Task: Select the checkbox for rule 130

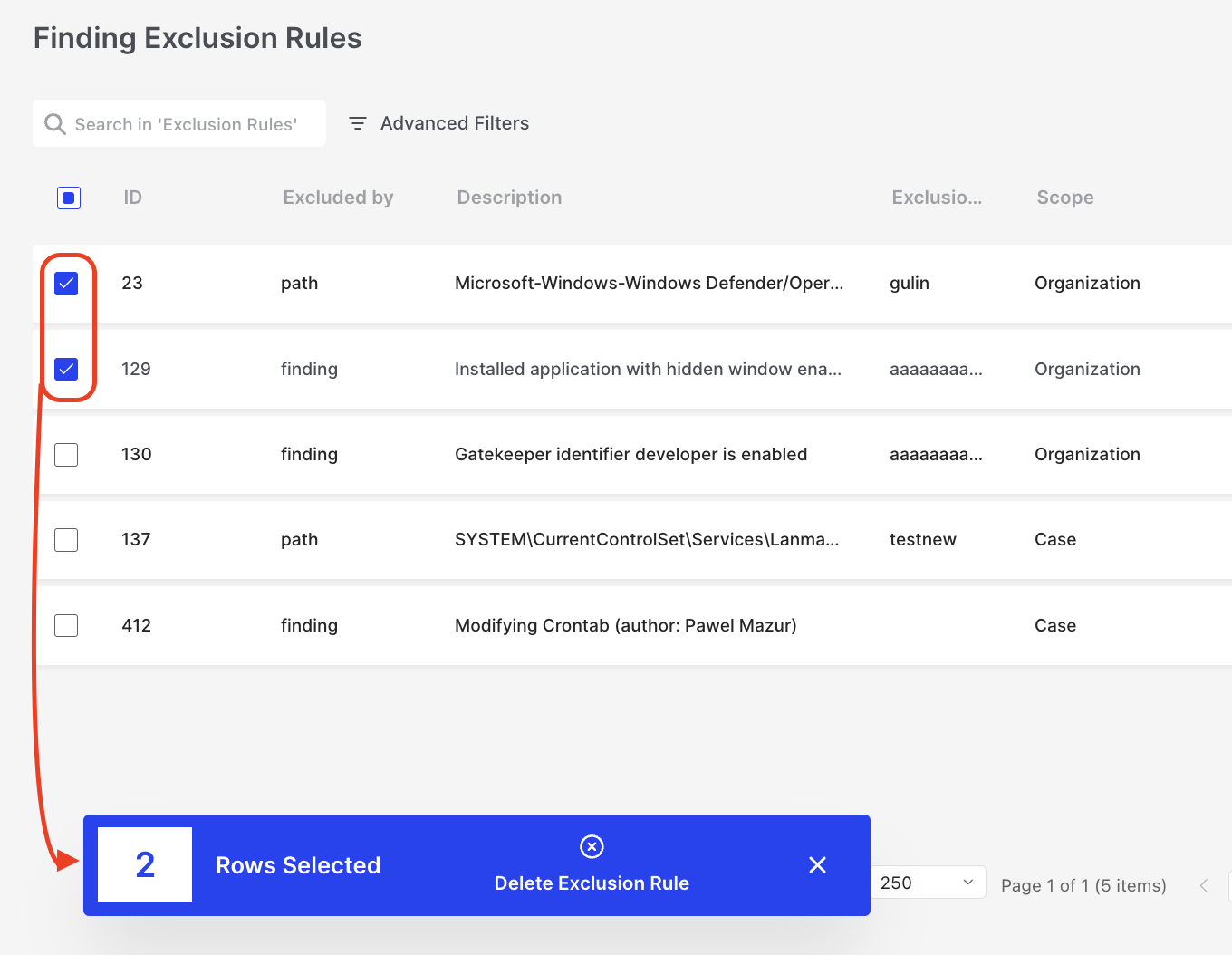Action: point(66,455)
